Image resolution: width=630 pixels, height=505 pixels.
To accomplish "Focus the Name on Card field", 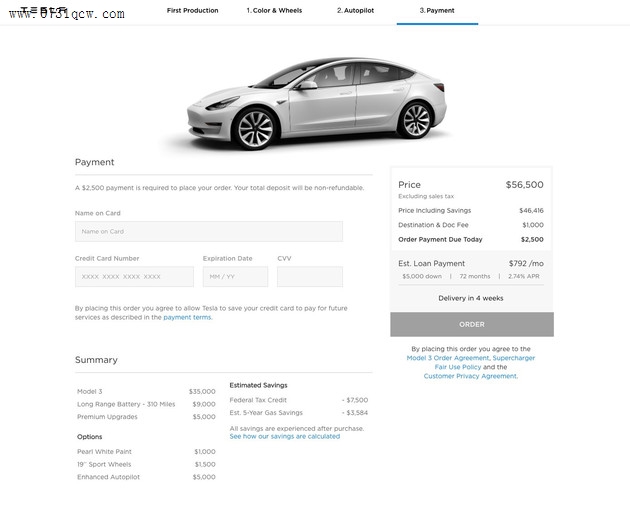I will pyautogui.click(x=209, y=231).
